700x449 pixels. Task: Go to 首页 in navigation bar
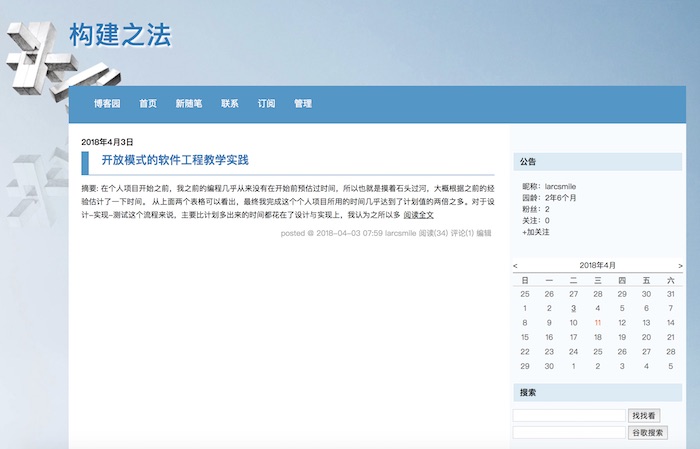148,103
